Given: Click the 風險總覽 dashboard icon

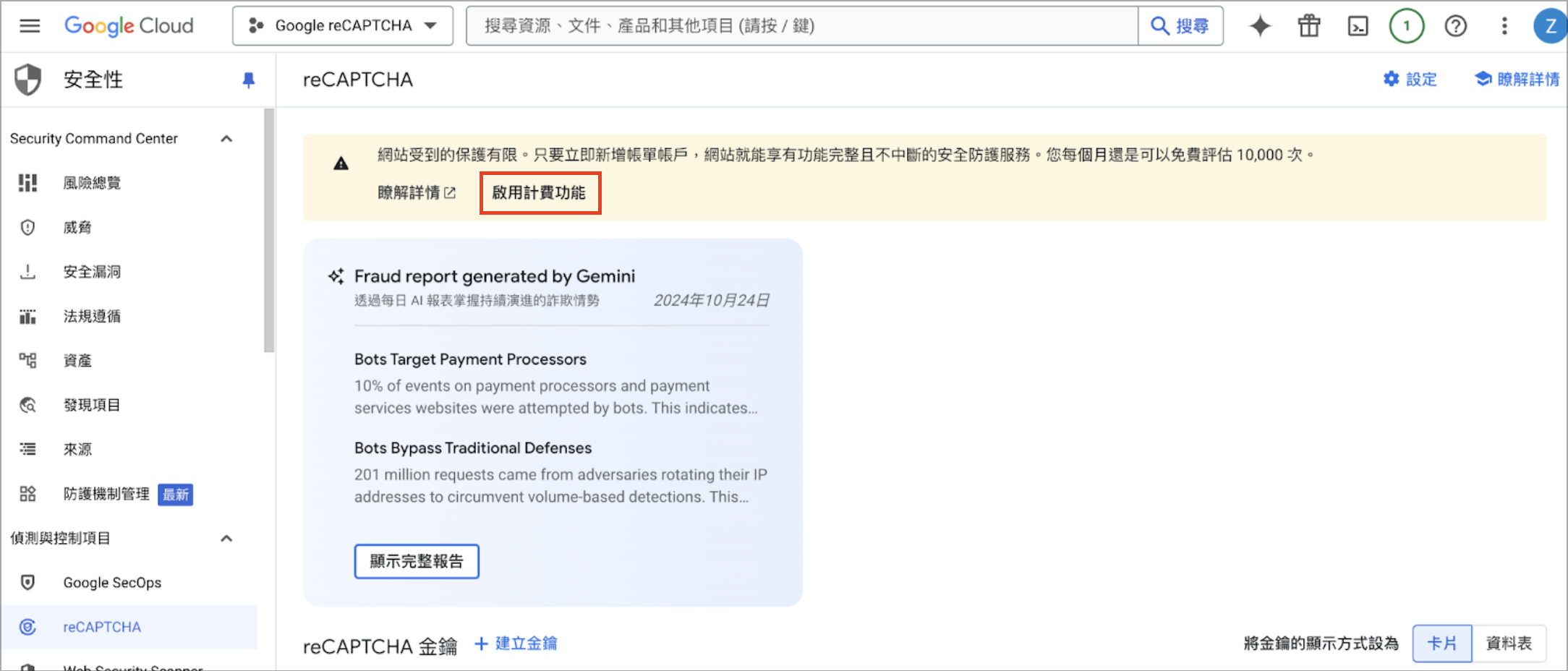Looking at the screenshot, I should [27, 183].
